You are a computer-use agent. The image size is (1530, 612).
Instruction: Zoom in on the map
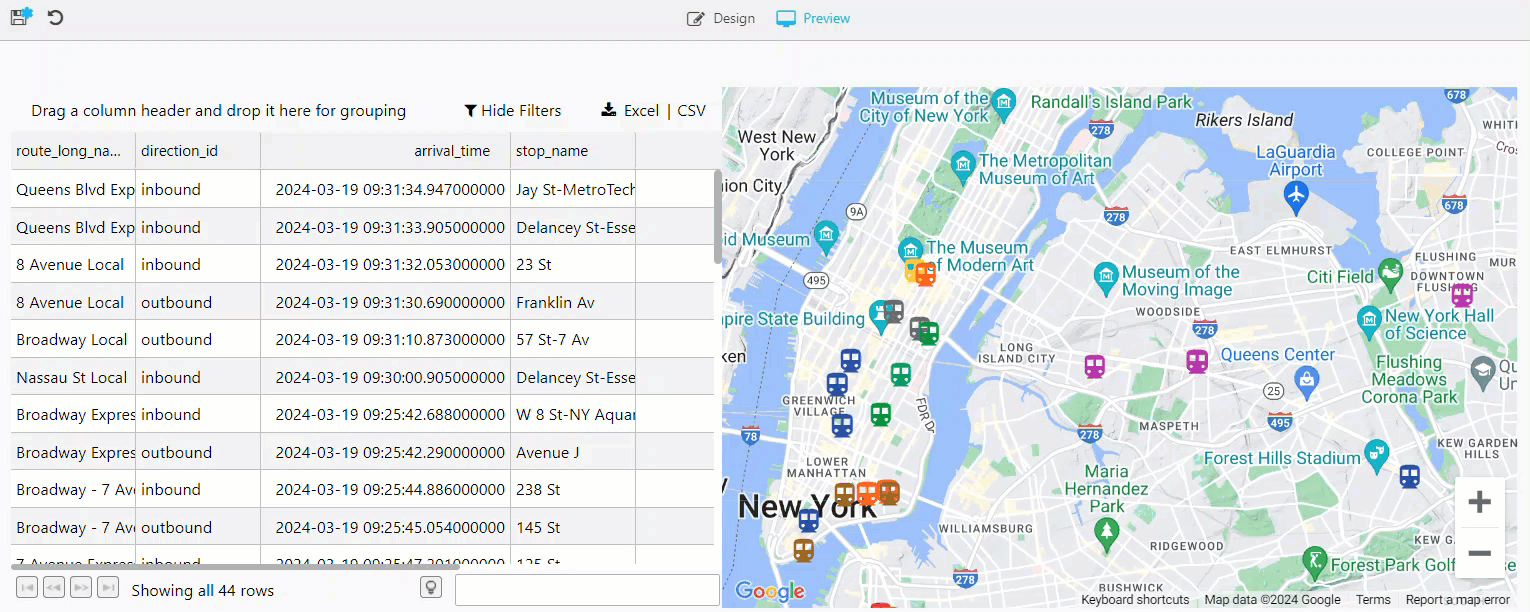click(x=1479, y=502)
